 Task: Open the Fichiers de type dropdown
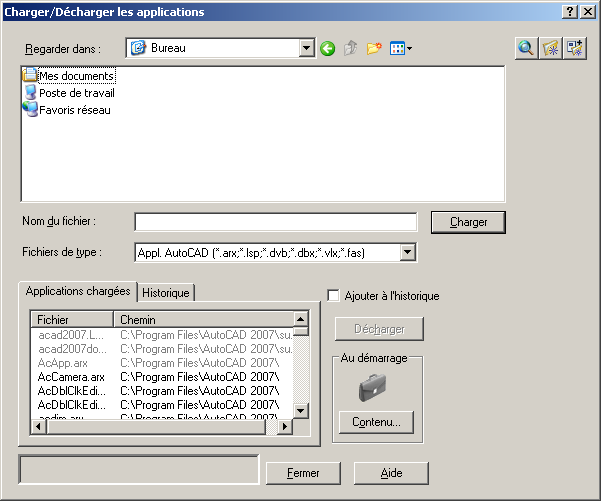click(407, 253)
